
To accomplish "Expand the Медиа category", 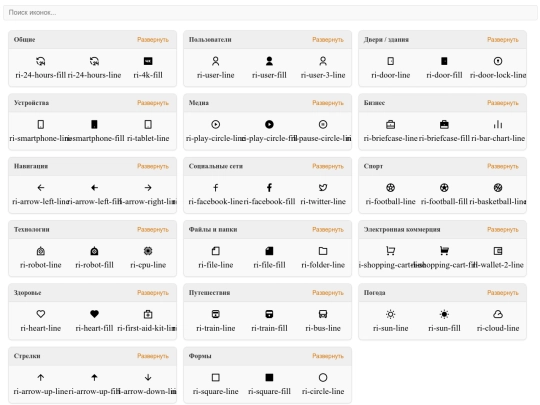I will click(x=328, y=103).
